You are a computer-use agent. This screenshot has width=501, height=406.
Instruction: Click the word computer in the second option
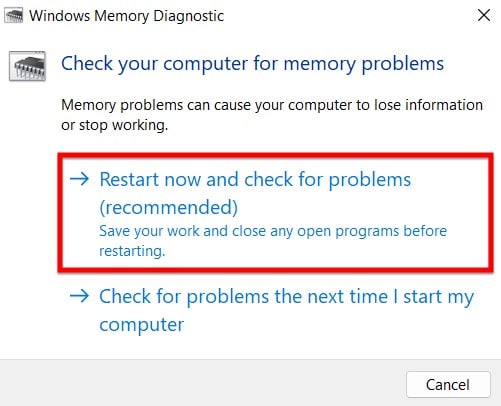(142, 325)
